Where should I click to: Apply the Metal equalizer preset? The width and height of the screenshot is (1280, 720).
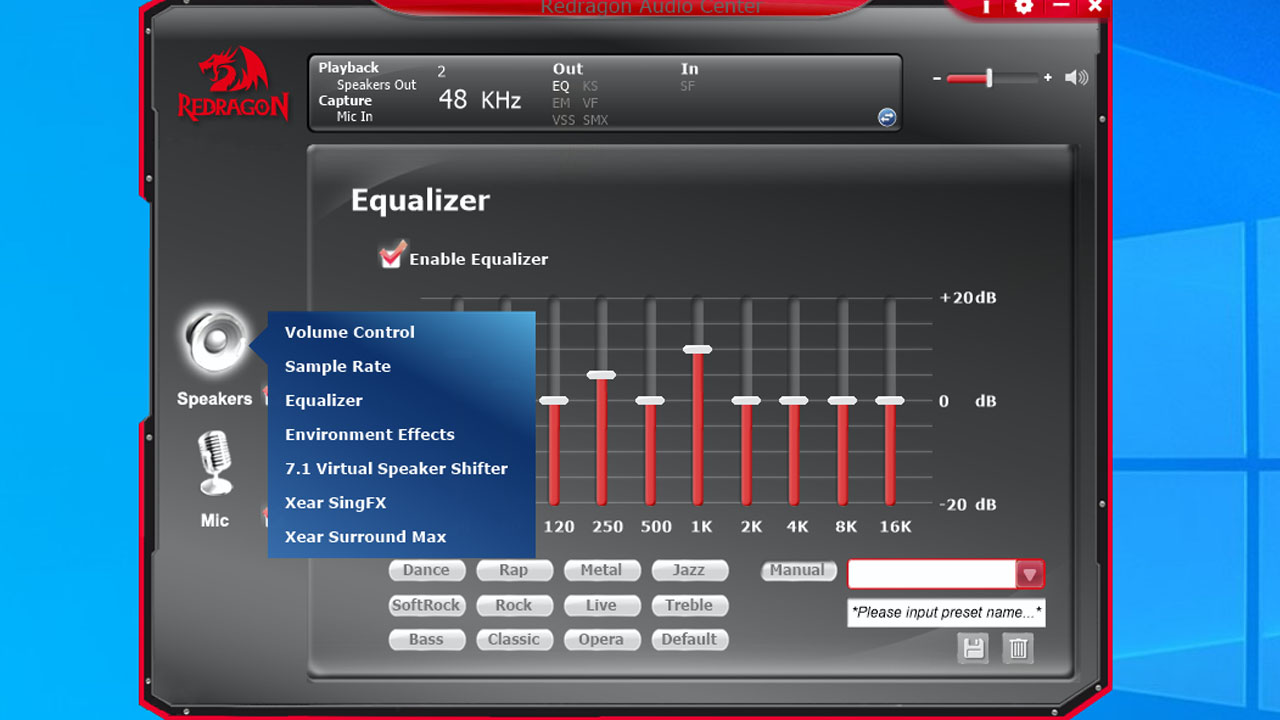[x=601, y=570]
